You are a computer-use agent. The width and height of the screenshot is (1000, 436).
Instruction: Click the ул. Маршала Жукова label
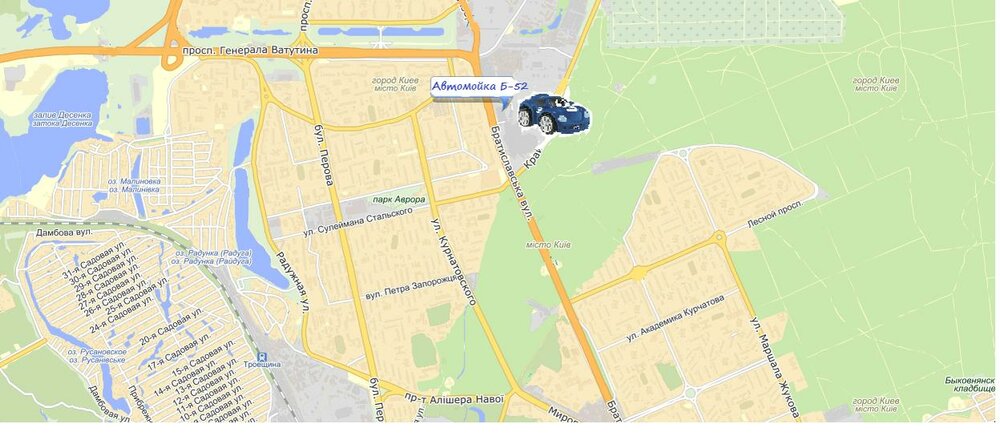pos(774,368)
